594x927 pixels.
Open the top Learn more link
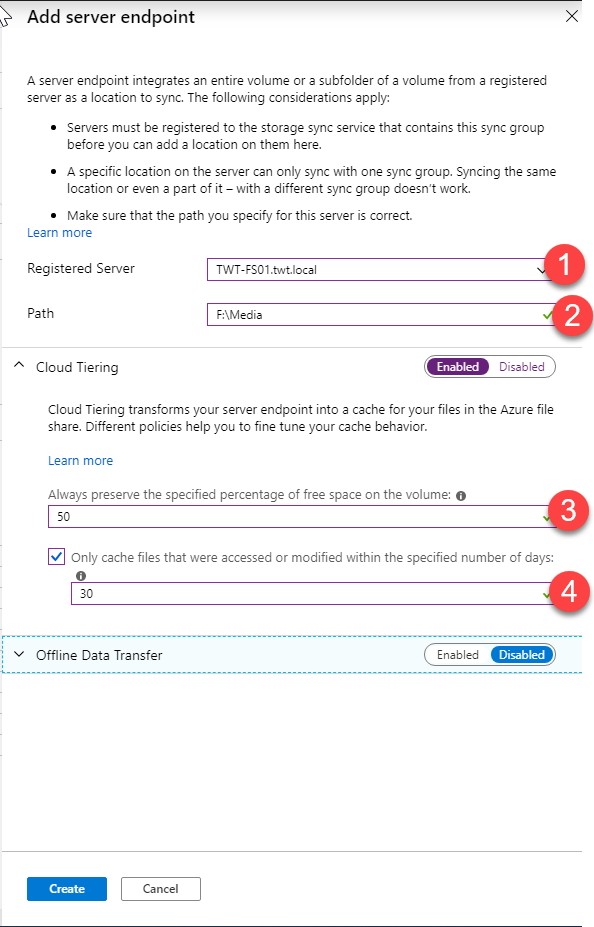(60, 233)
